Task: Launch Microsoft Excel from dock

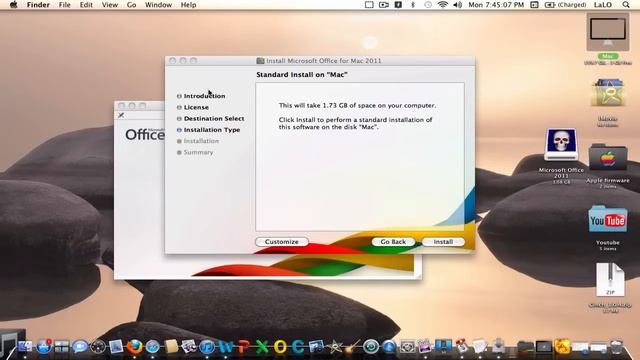Action: click(x=262, y=347)
